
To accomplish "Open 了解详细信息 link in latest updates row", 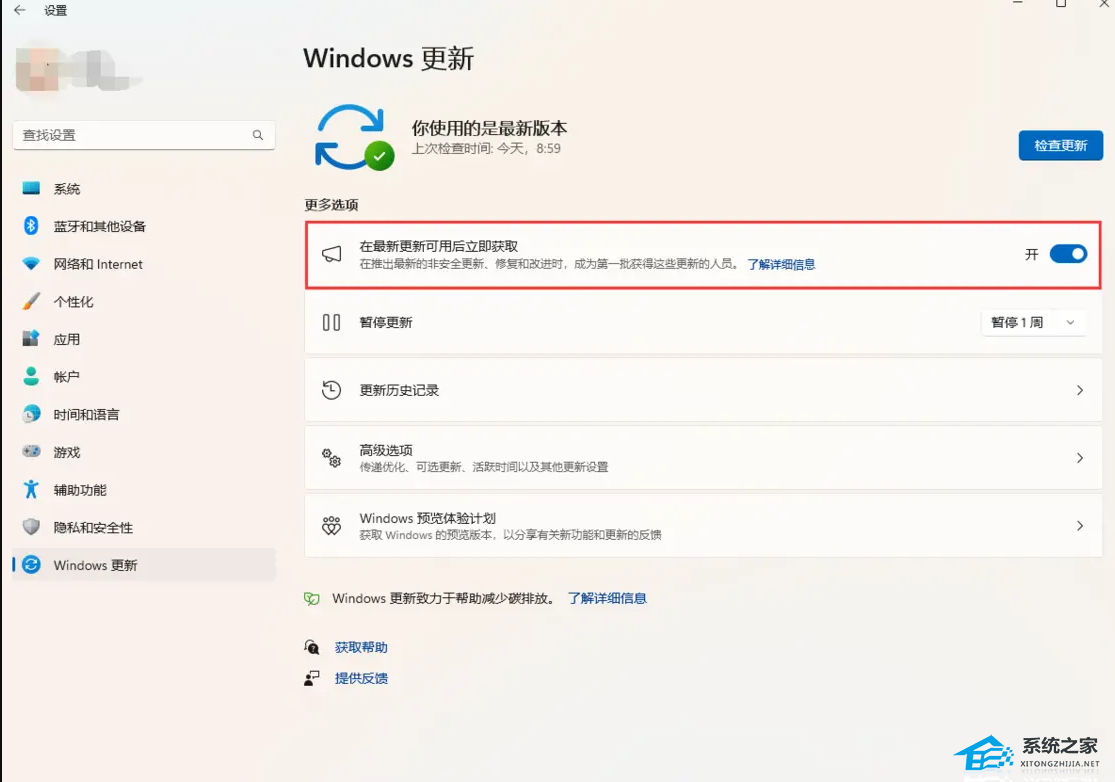I will click(x=781, y=264).
